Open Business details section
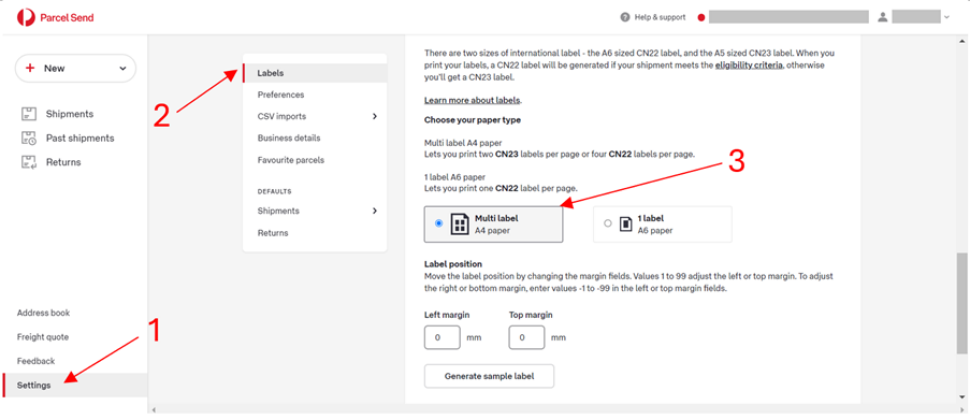This screenshot has height=420, width=970. [x=289, y=138]
